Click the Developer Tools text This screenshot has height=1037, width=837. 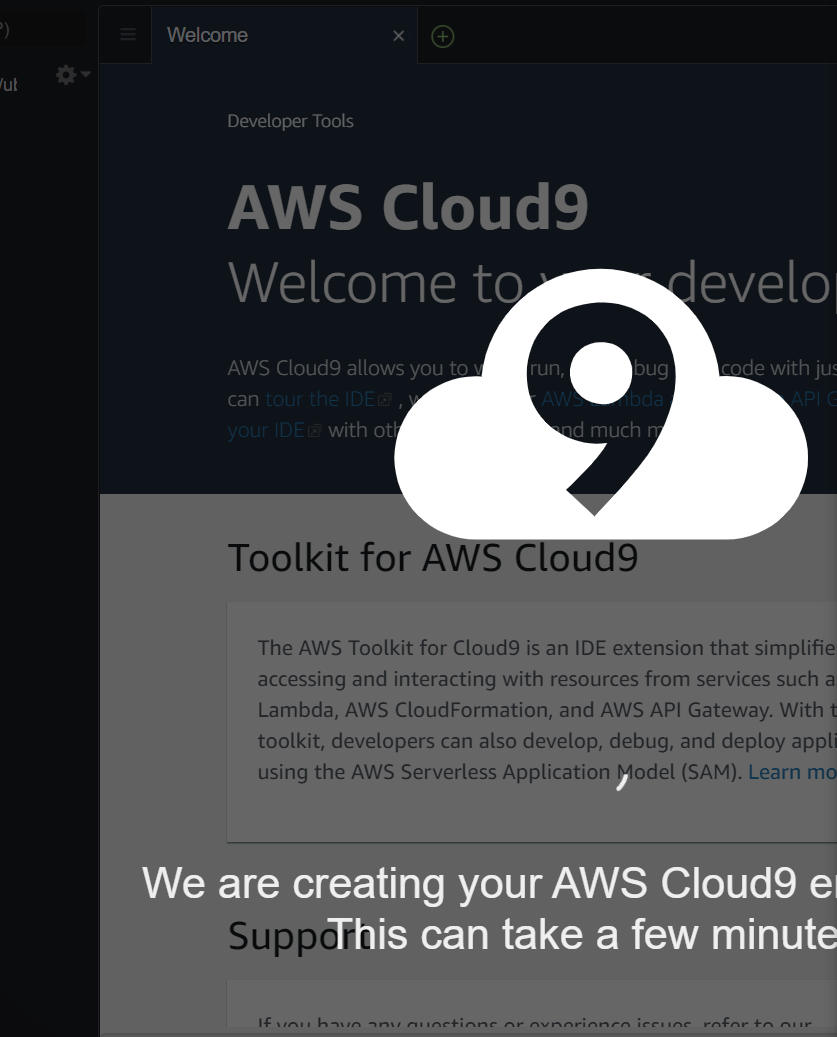point(290,121)
